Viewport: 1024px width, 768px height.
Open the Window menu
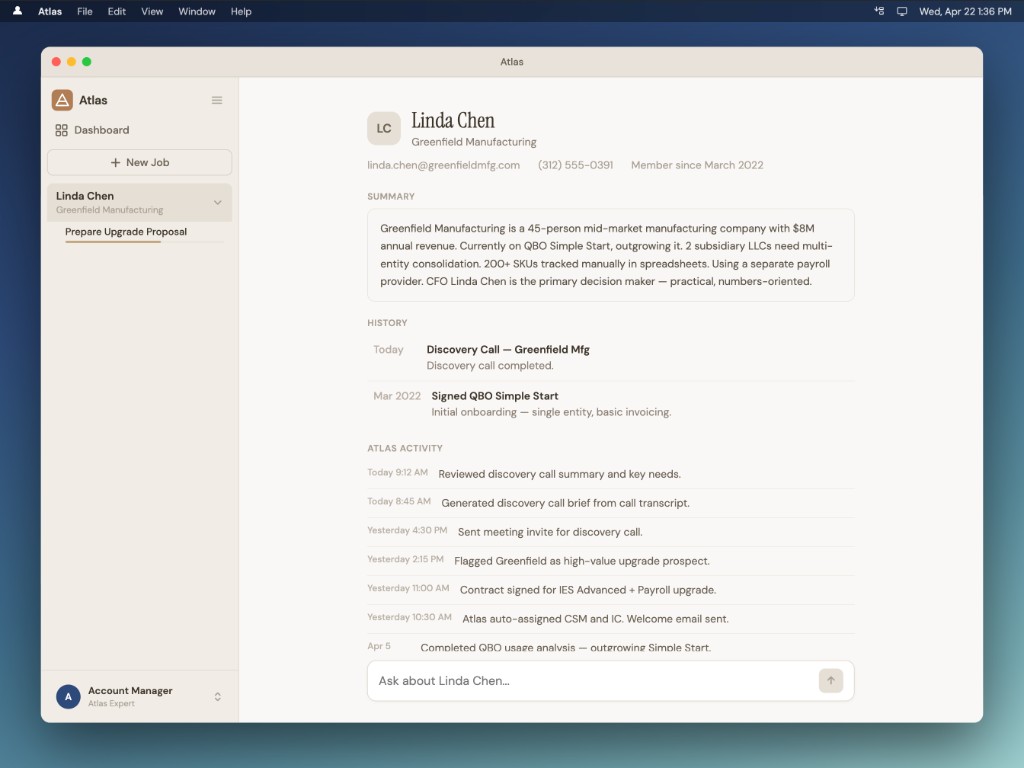197,11
